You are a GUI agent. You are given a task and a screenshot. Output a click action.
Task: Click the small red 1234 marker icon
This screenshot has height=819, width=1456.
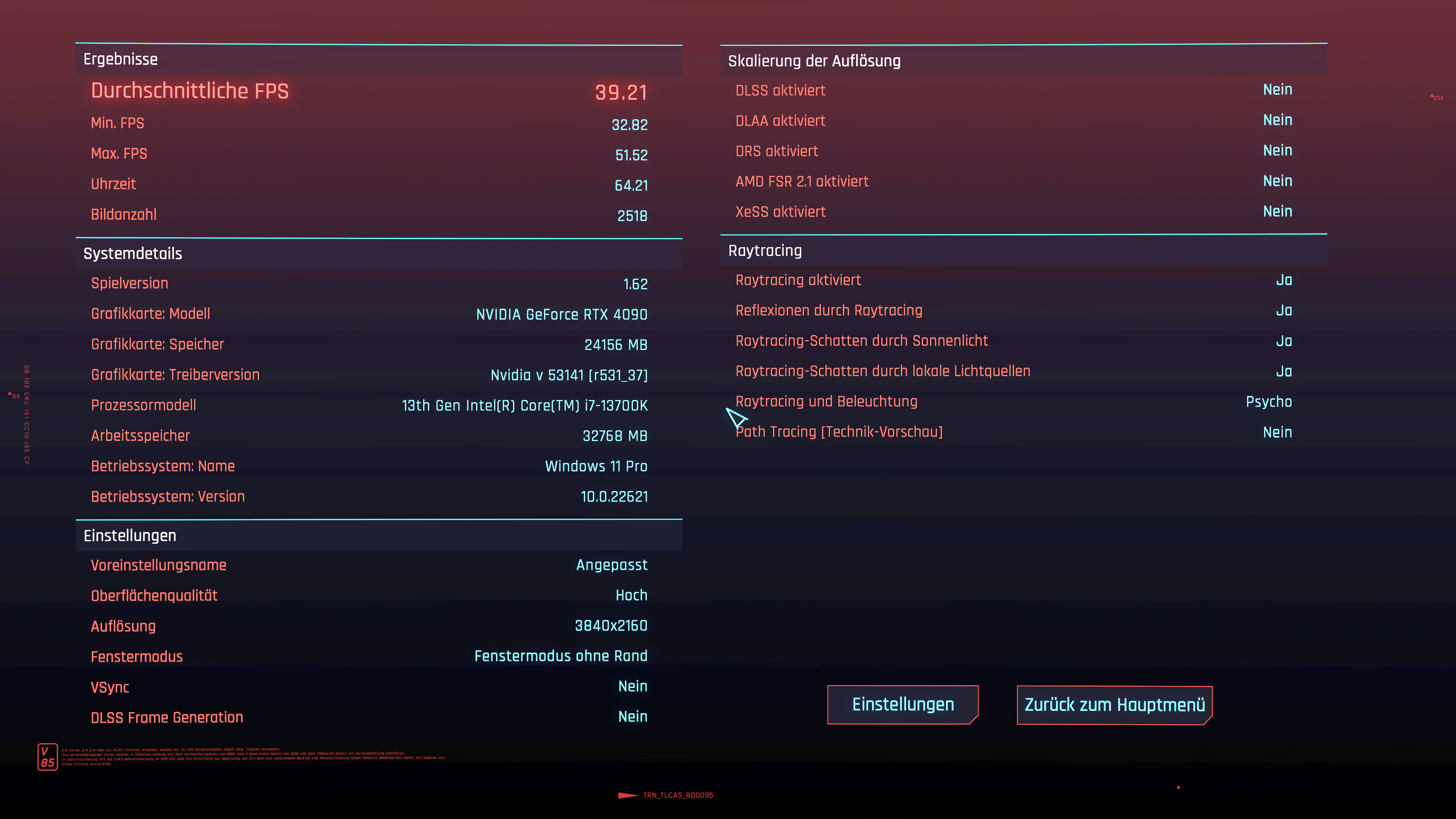(x=1436, y=98)
